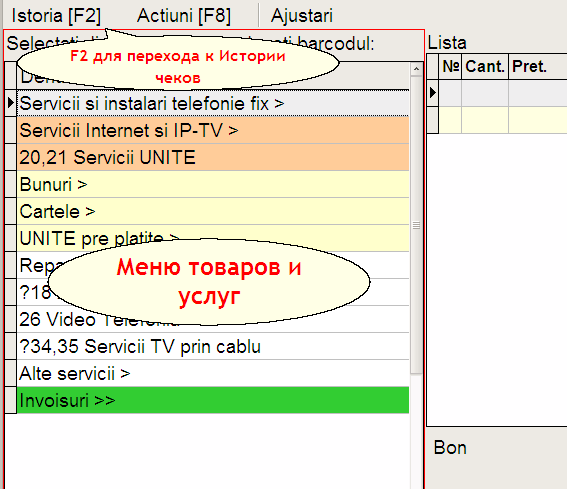Open the 'Cartele >' category
The width and height of the screenshot is (567, 489).
click(x=213, y=212)
